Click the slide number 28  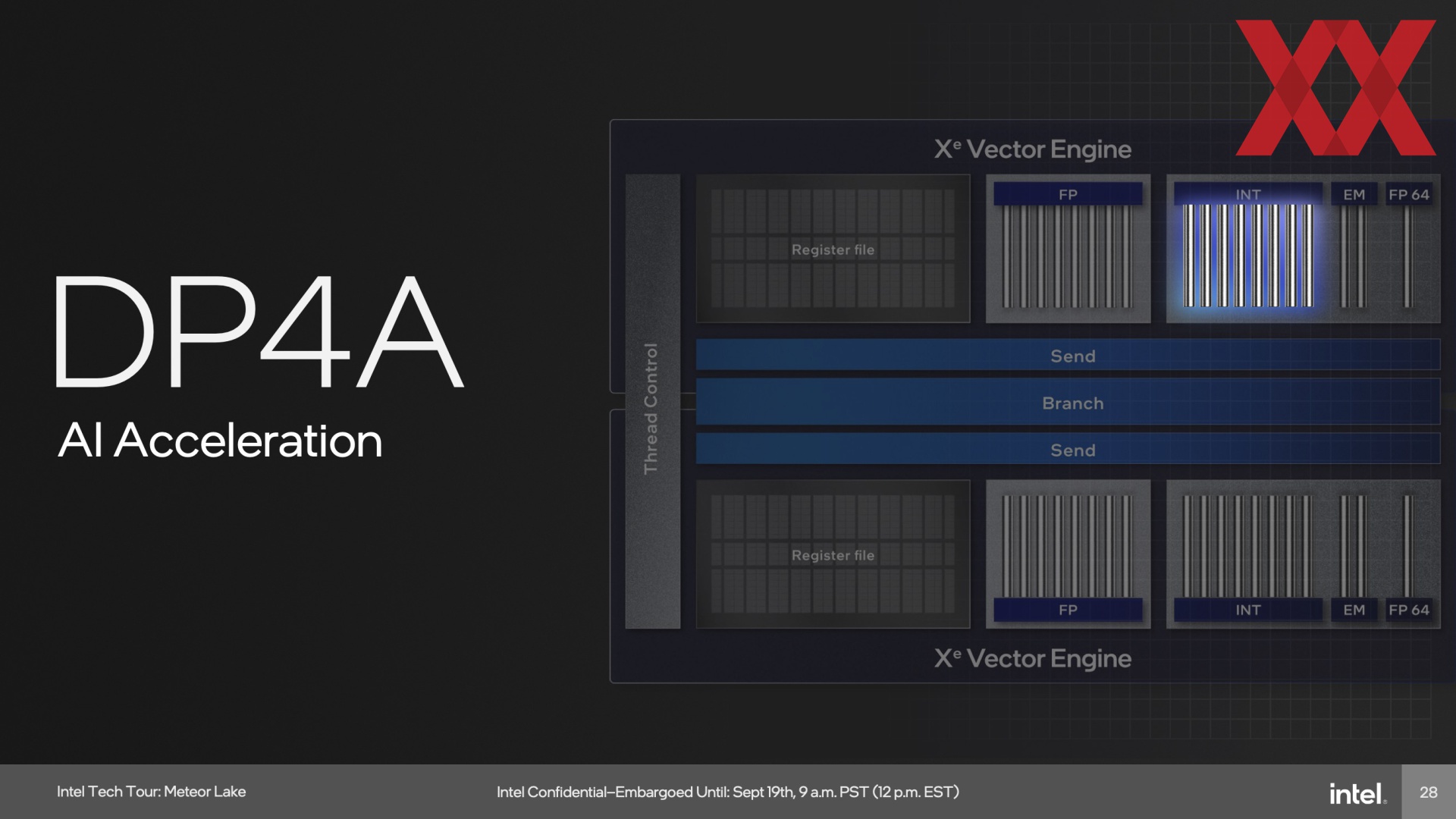click(x=1429, y=792)
